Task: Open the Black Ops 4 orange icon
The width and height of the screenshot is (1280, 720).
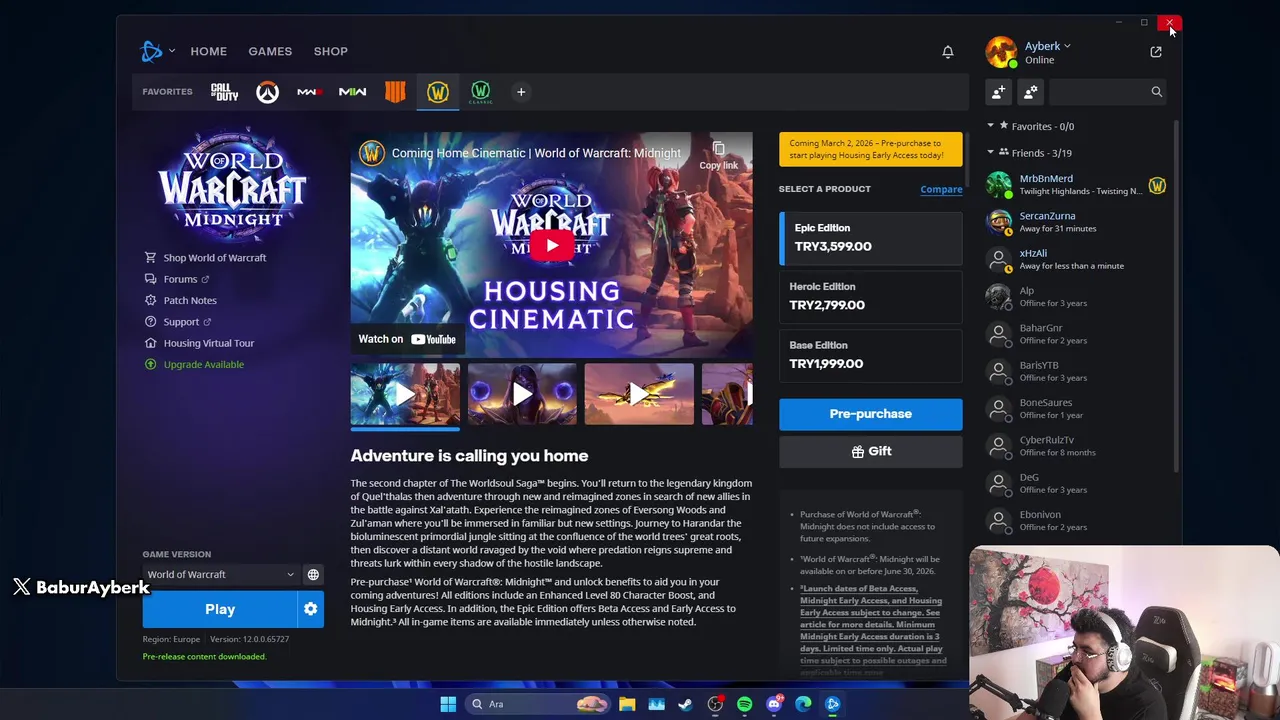Action: pos(395,92)
